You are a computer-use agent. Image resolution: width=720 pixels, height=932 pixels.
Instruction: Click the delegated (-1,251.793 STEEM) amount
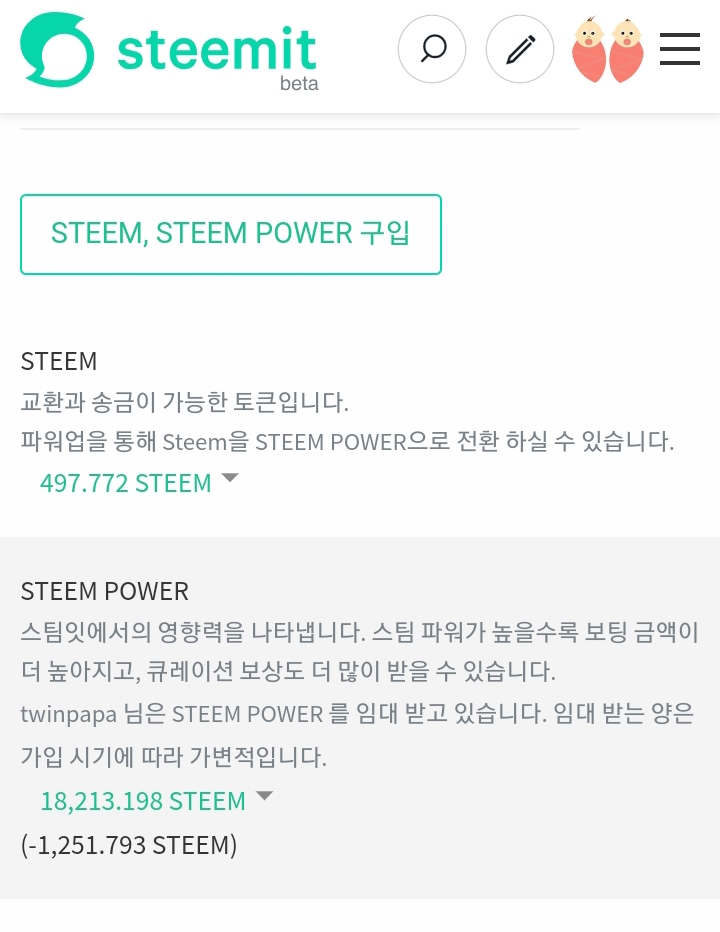[x=129, y=845]
